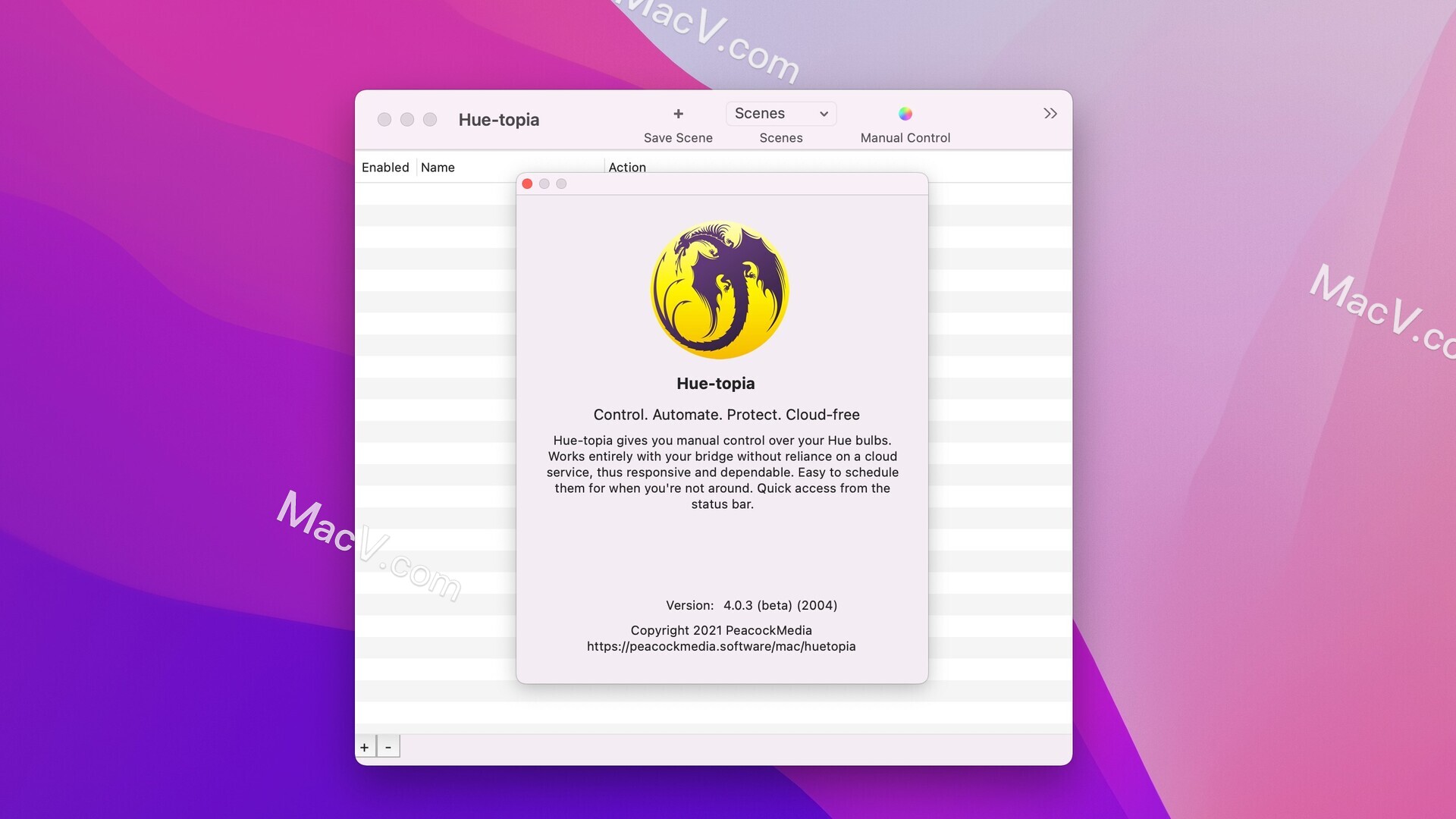The width and height of the screenshot is (1456, 819).
Task: Expand the toolbar overflow chevrons
Action: (x=1050, y=114)
